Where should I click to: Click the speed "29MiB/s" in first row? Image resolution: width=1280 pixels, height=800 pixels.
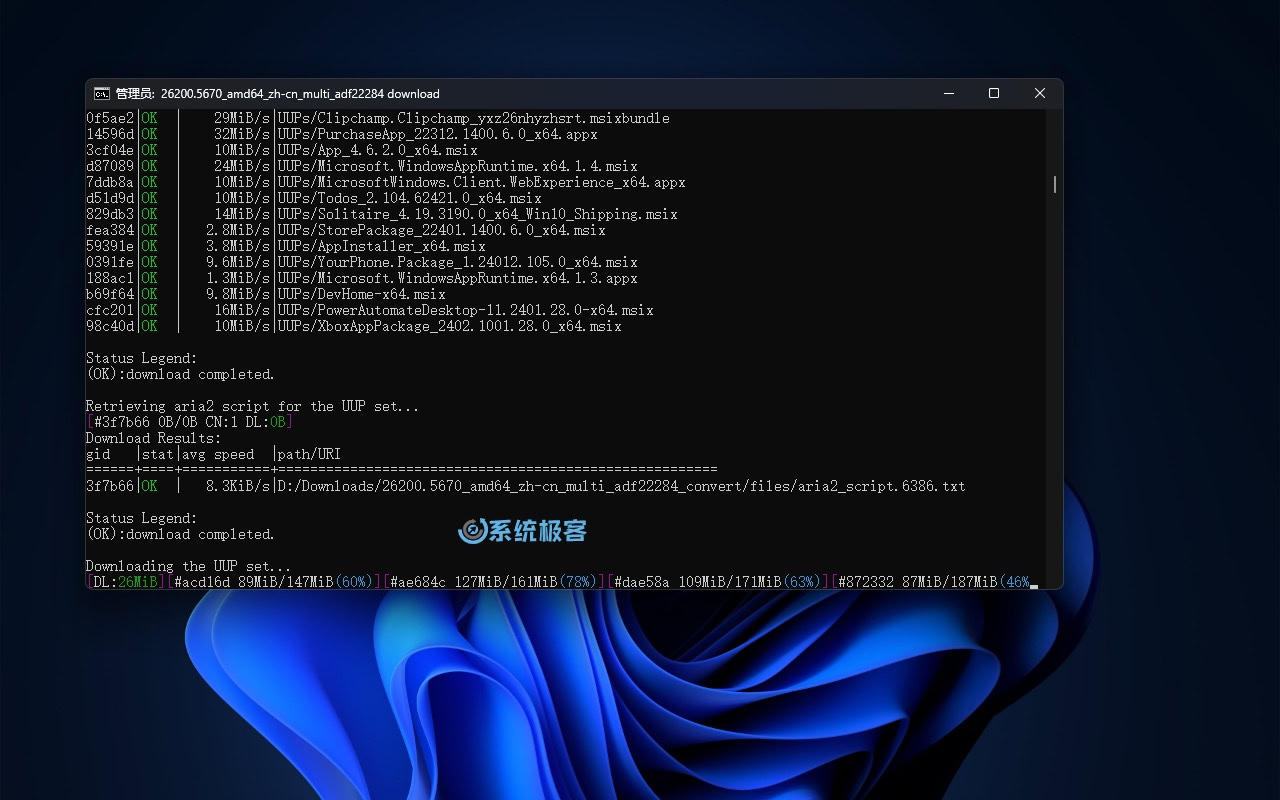click(242, 118)
